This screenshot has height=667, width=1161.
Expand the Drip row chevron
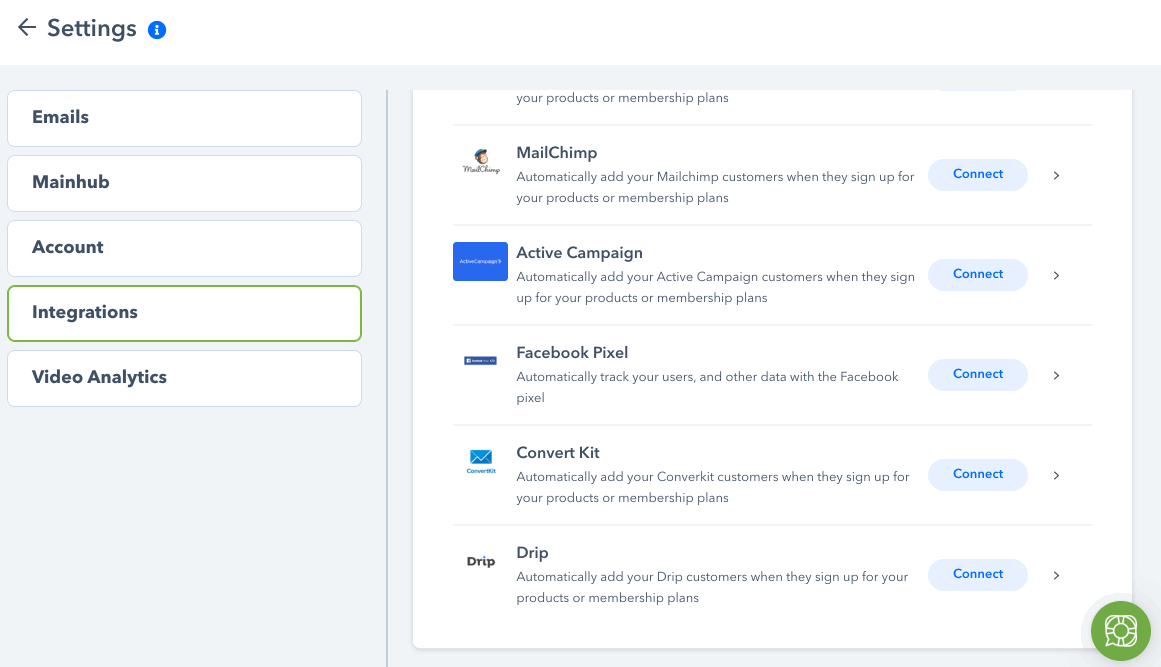1057,575
